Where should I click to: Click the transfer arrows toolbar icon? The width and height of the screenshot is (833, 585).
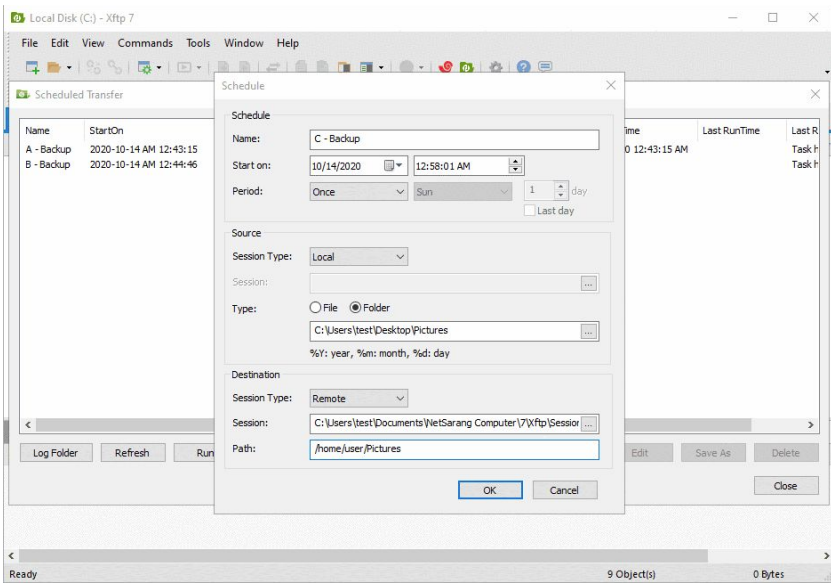[273, 67]
